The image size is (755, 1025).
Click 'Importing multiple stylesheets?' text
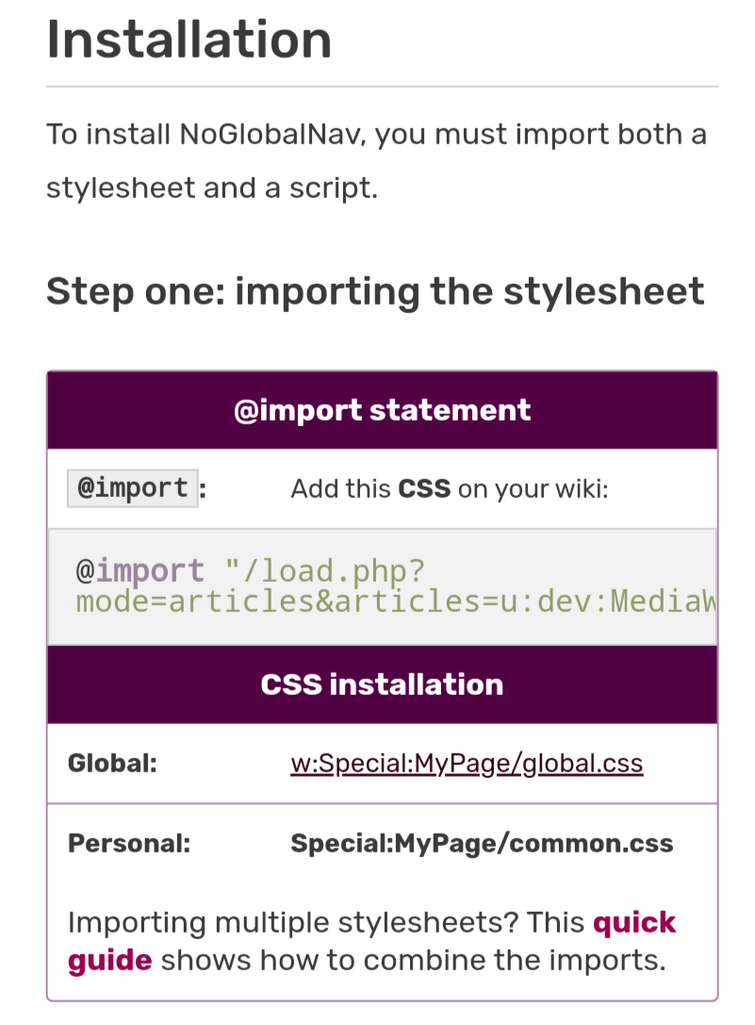[294, 923]
